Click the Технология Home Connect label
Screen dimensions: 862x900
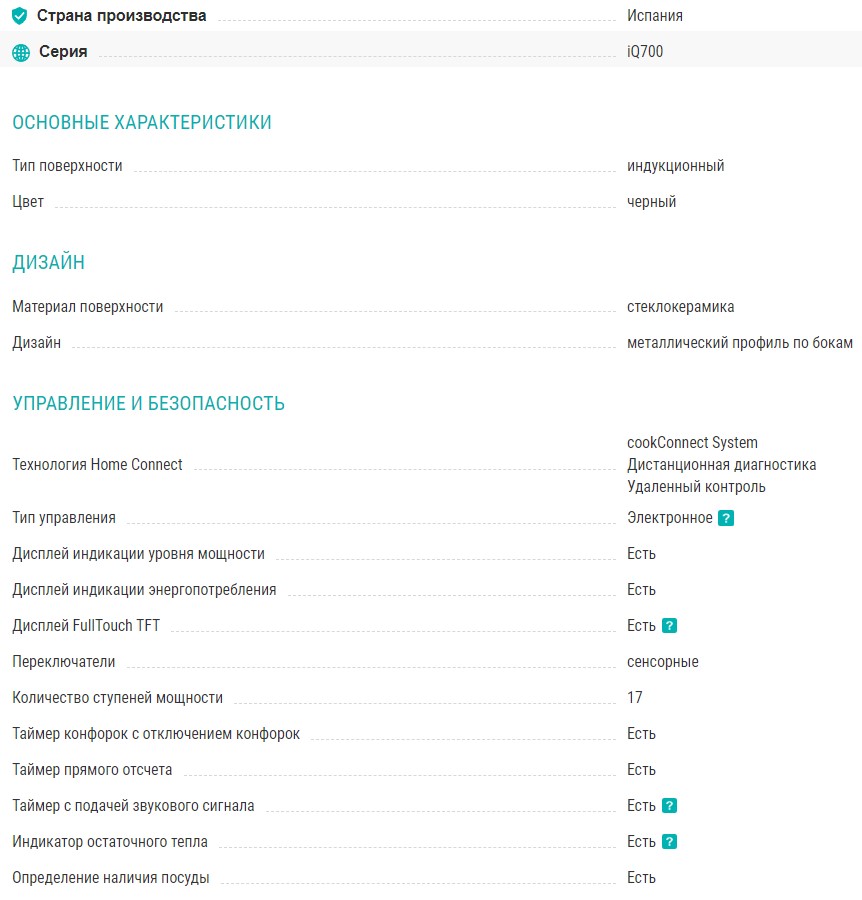coord(97,464)
